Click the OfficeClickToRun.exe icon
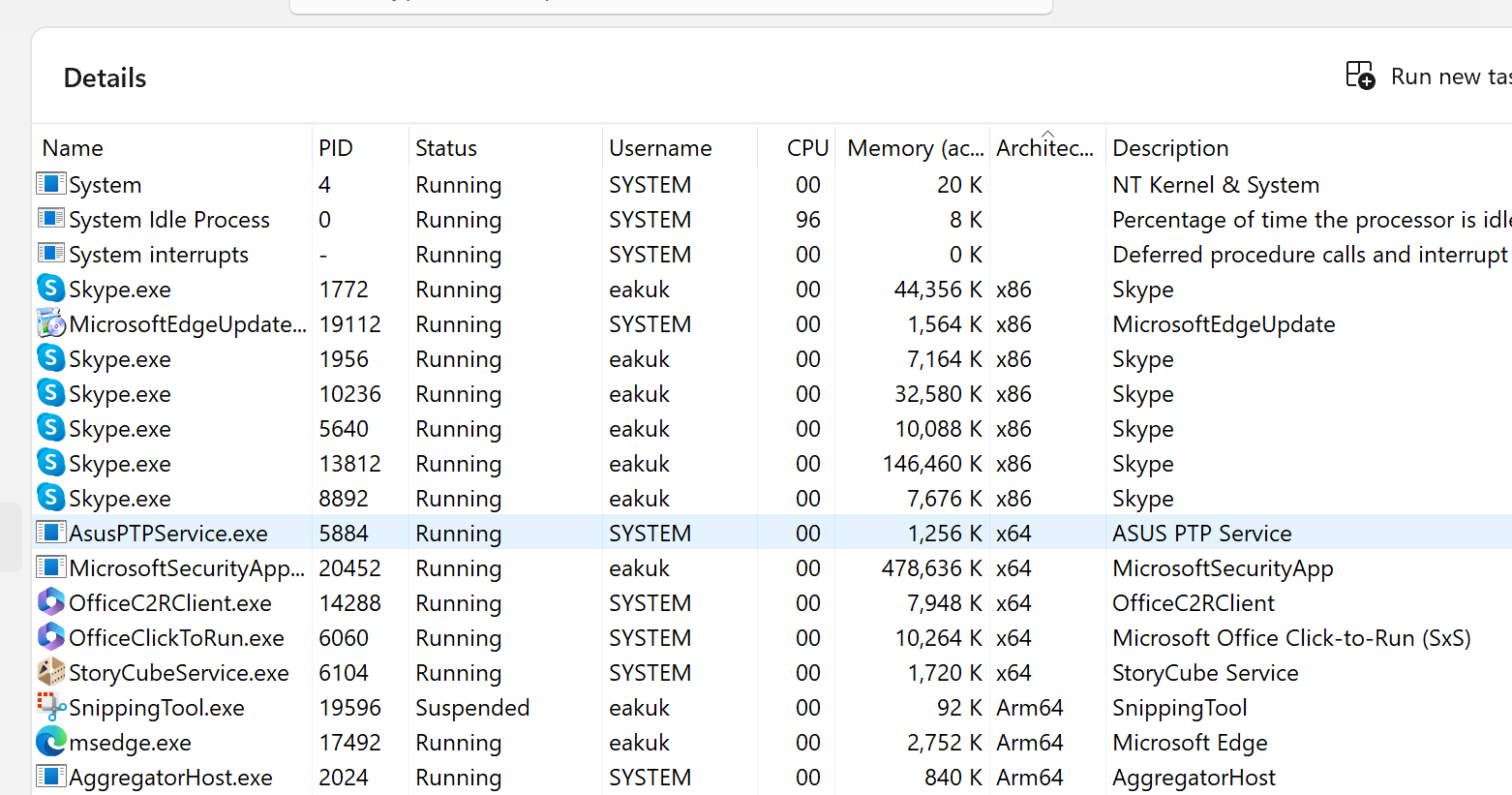1512x795 pixels. click(x=51, y=636)
